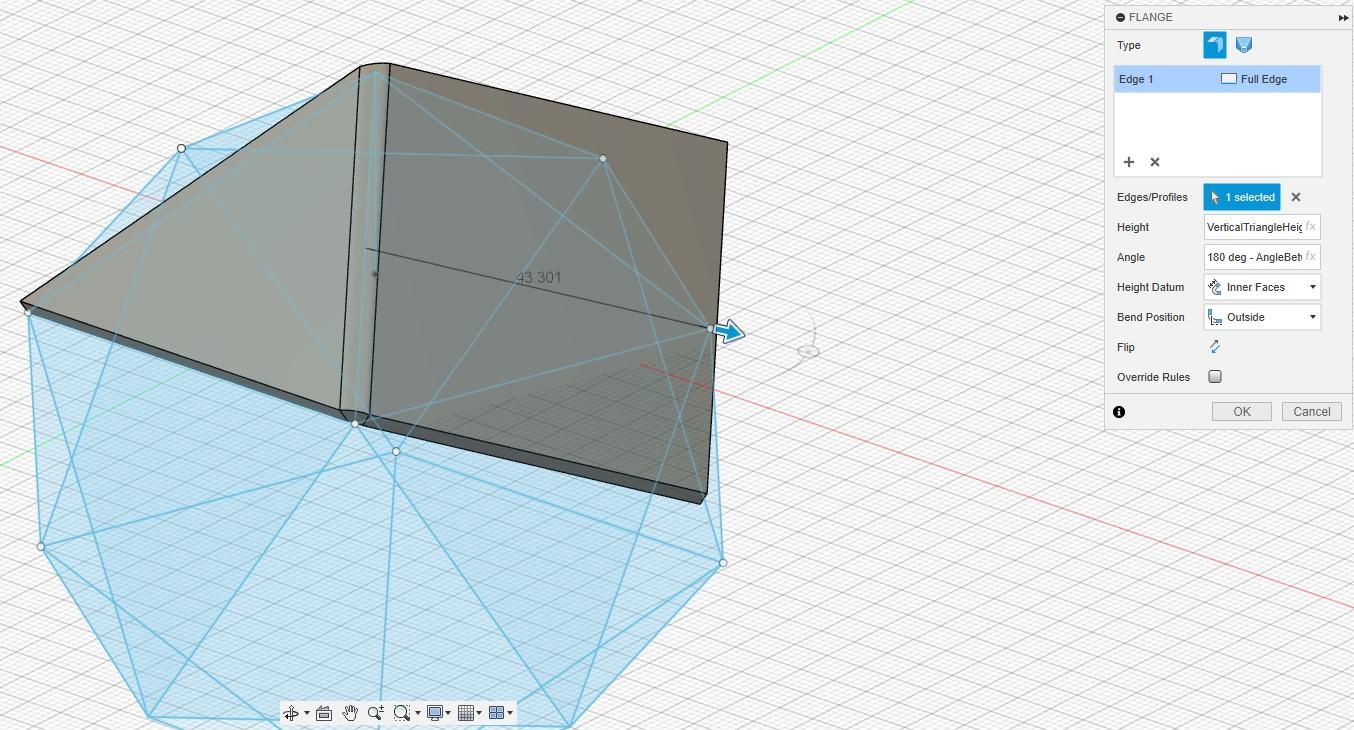Click the Look At icon

(x=324, y=713)
